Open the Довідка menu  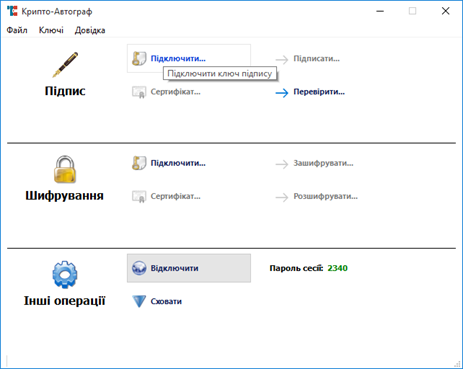[90, 30]
